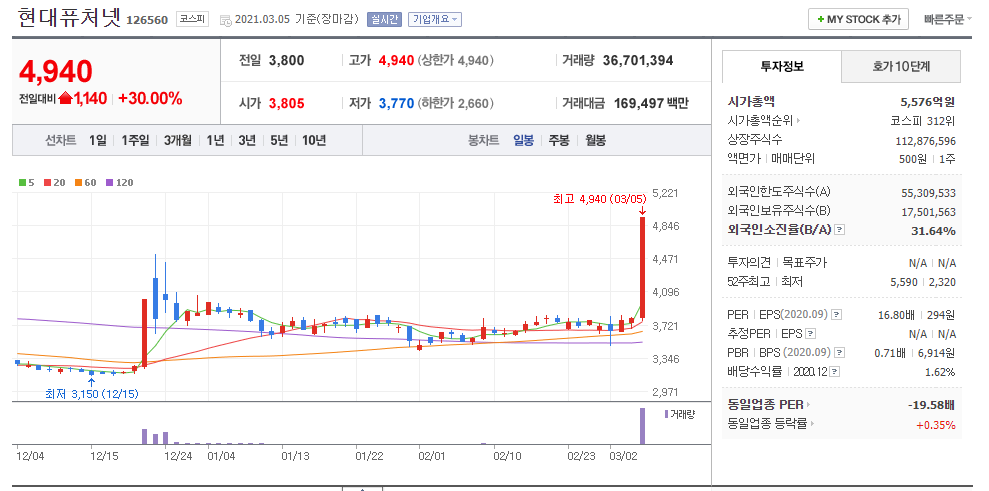Select the 1년 line chart period
The width and height of the screenshot is (989, 491).
click(215, 140)
